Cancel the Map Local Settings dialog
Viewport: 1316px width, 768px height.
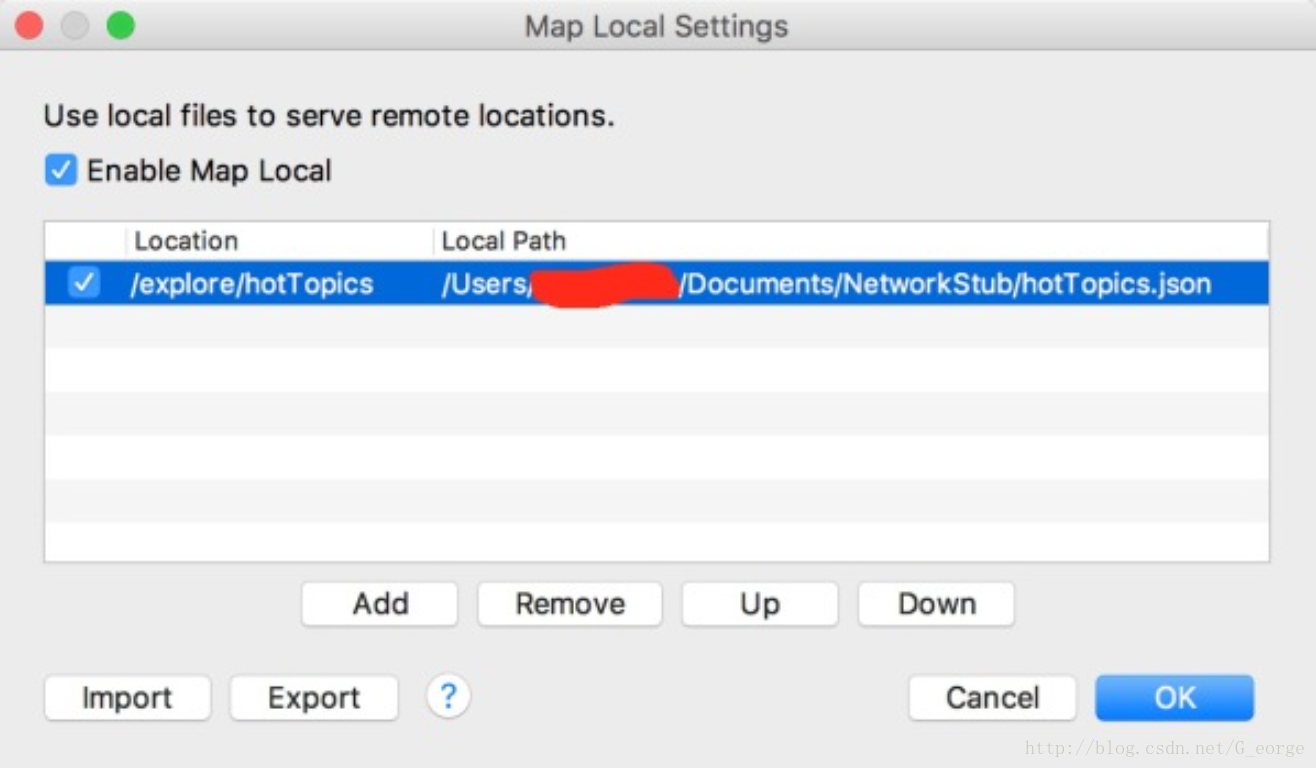(x=992, y=698)
